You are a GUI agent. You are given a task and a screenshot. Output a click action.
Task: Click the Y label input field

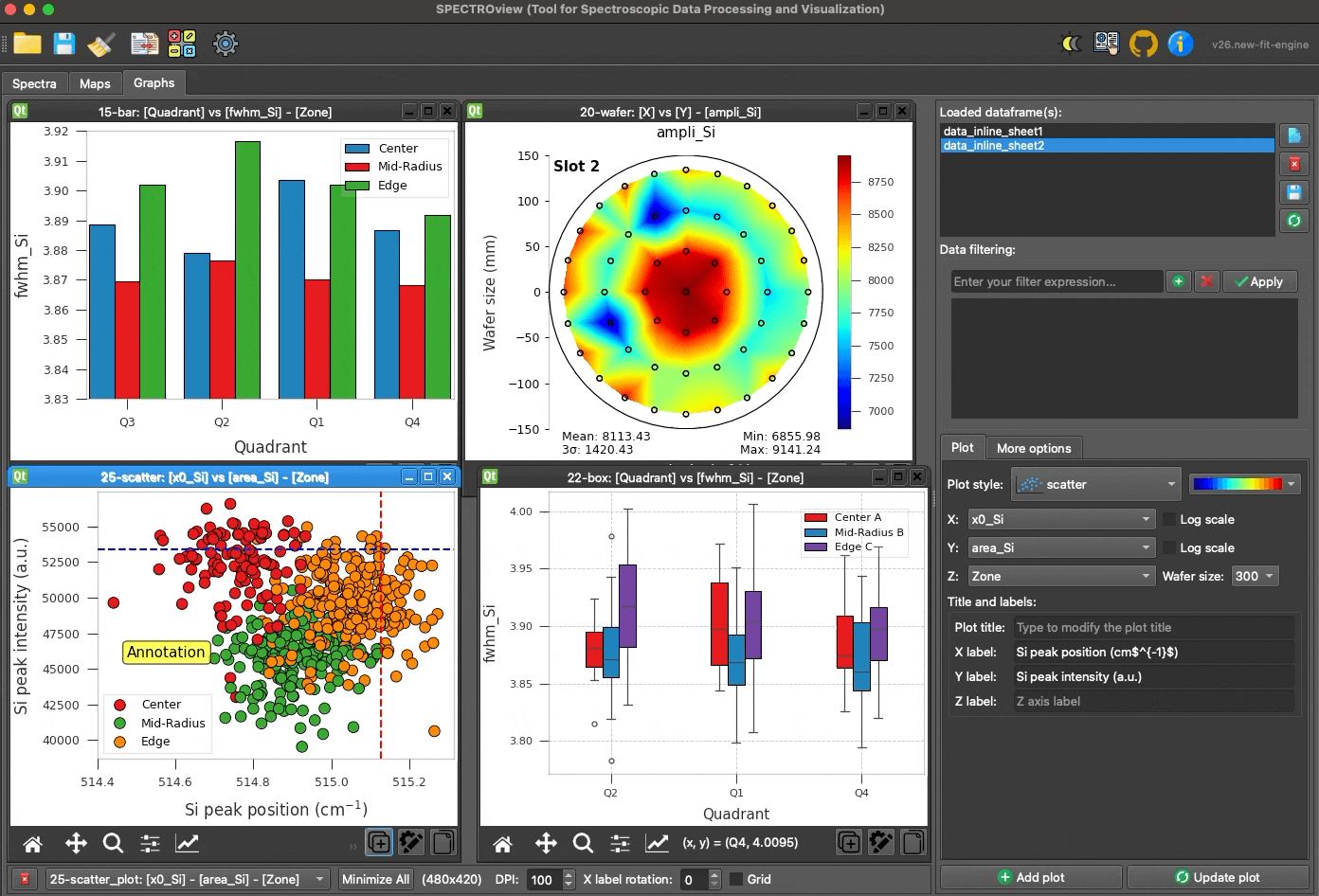point(1154,676)
